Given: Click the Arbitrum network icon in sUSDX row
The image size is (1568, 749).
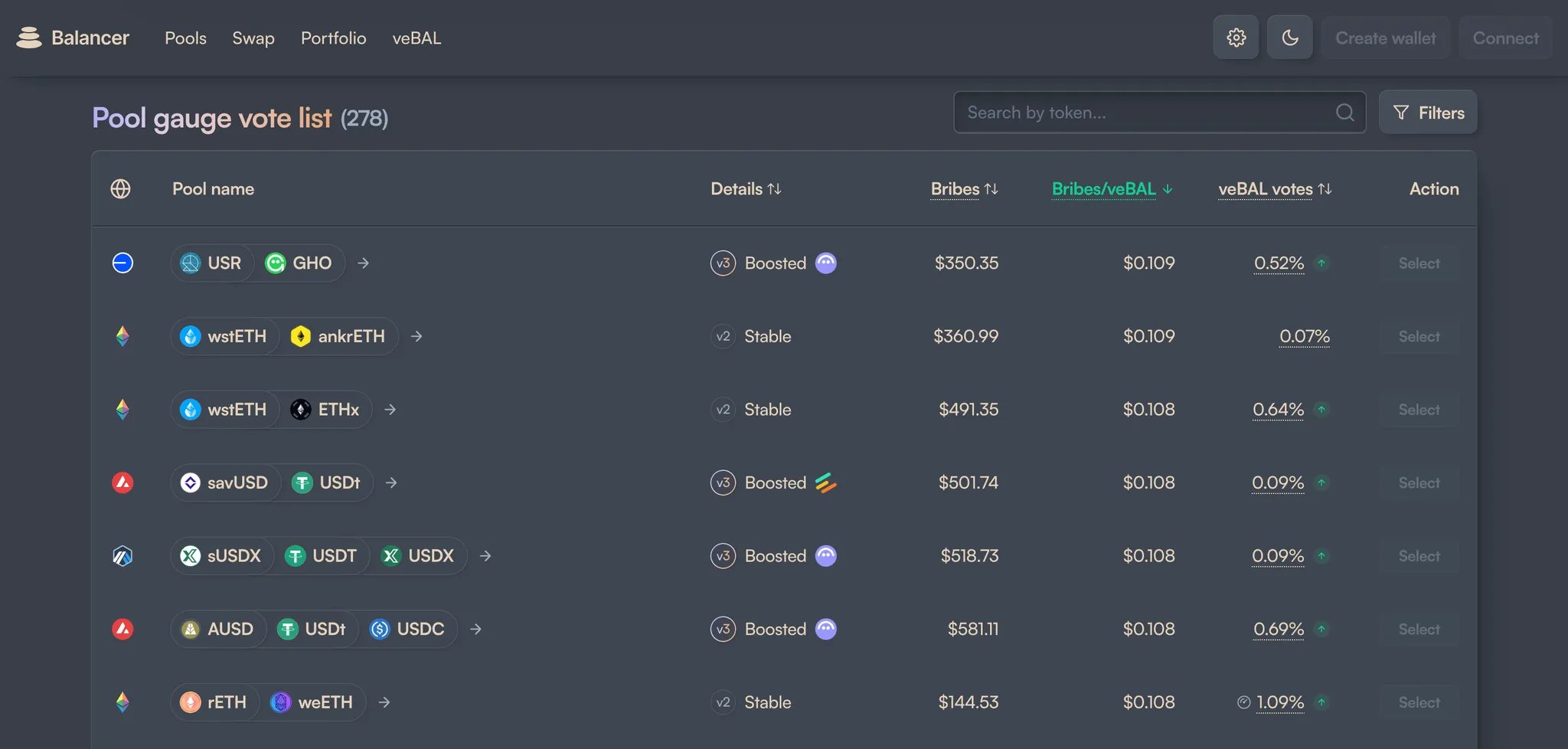Looking at the screenshot, I should coord(122,556).
